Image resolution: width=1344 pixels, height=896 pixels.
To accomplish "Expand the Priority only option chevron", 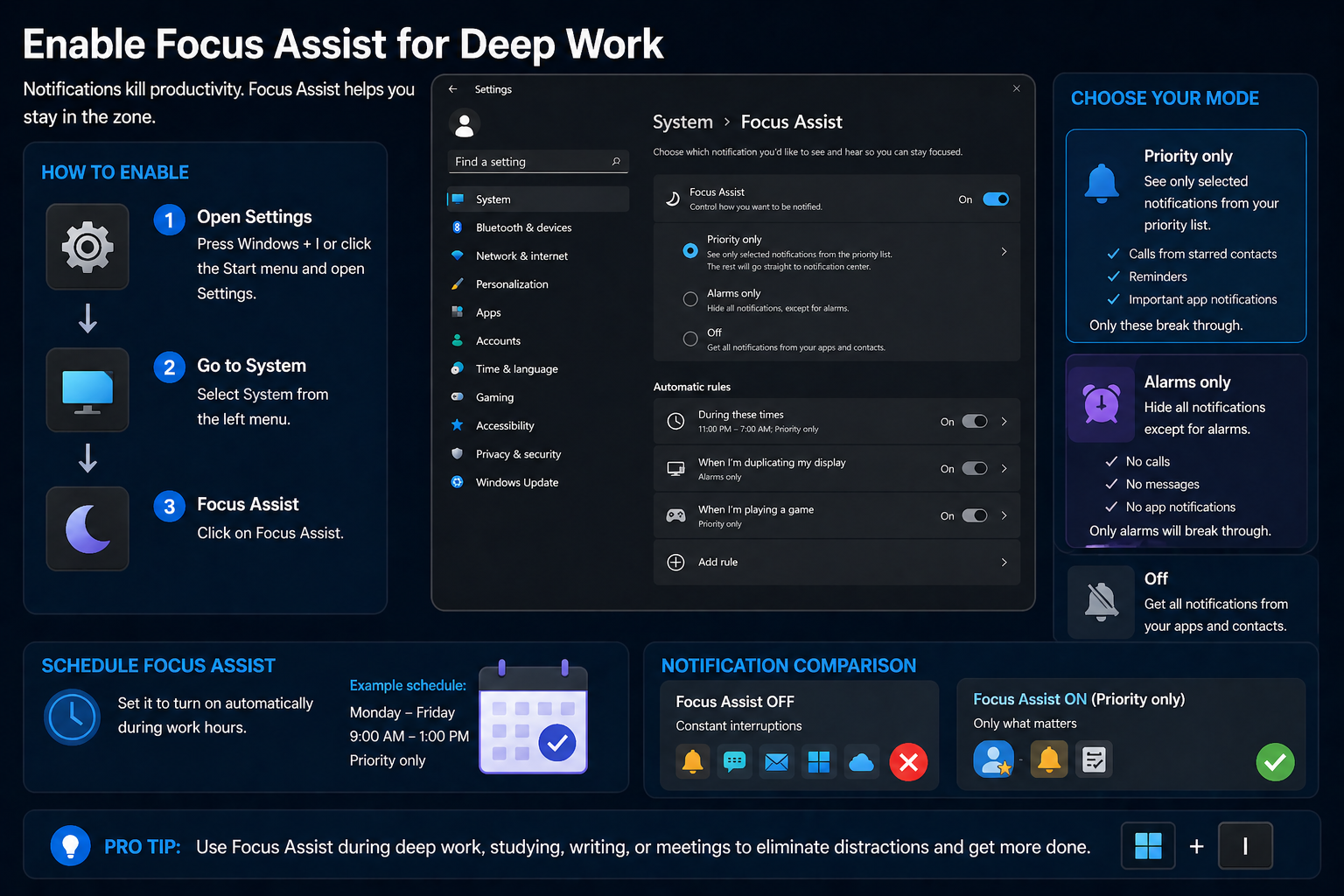I will [1004, 251].
